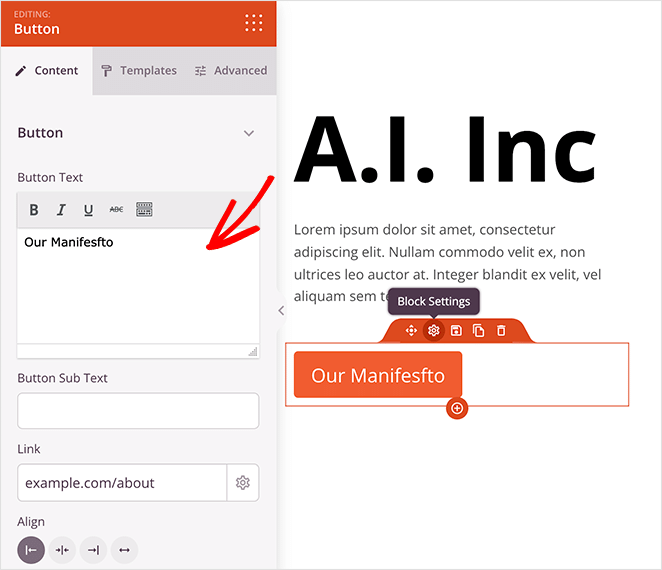Switch to the Content tab

point(47,71)
